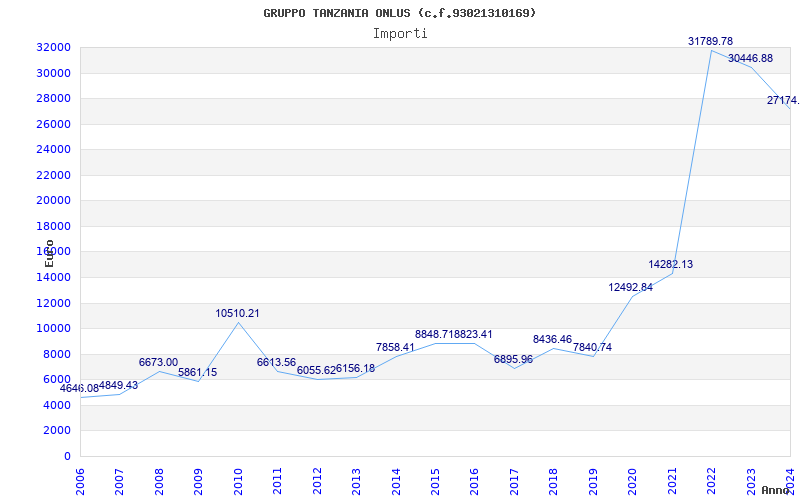800x500 pixels.
Task: Click the 2019 x-axis label
Action: 593,481
